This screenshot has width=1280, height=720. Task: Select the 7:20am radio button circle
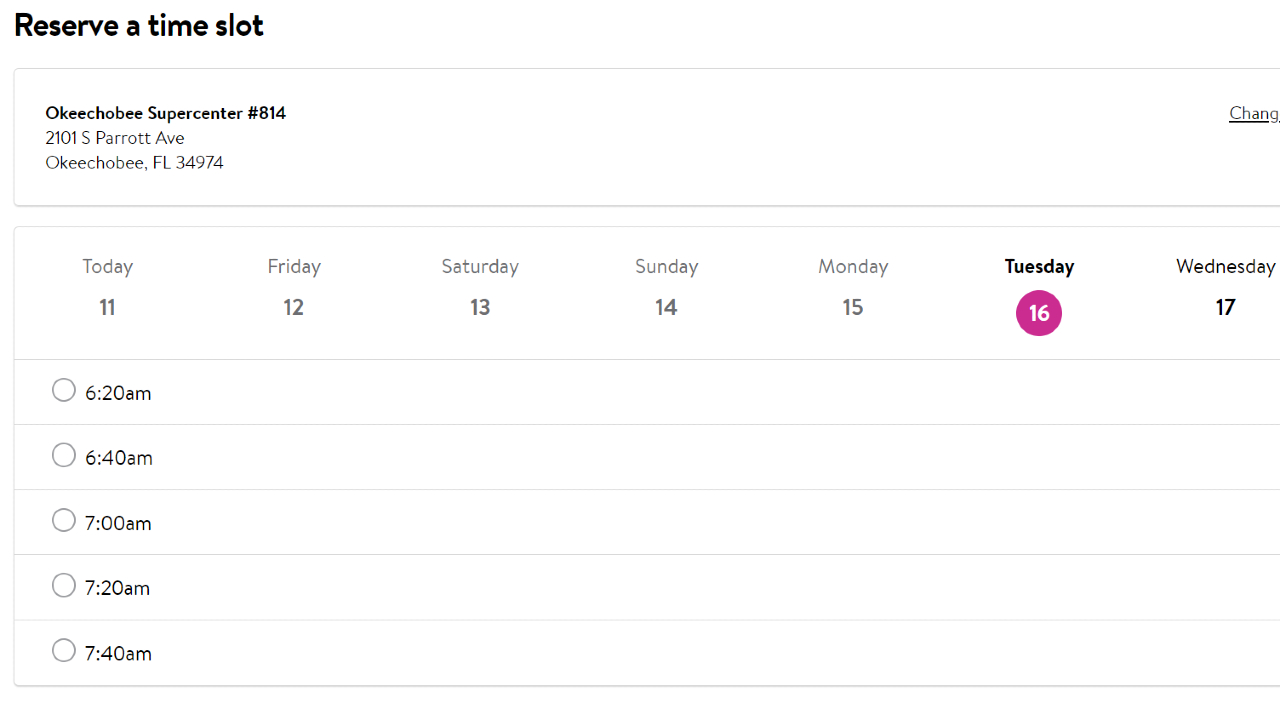coord(64,585)
